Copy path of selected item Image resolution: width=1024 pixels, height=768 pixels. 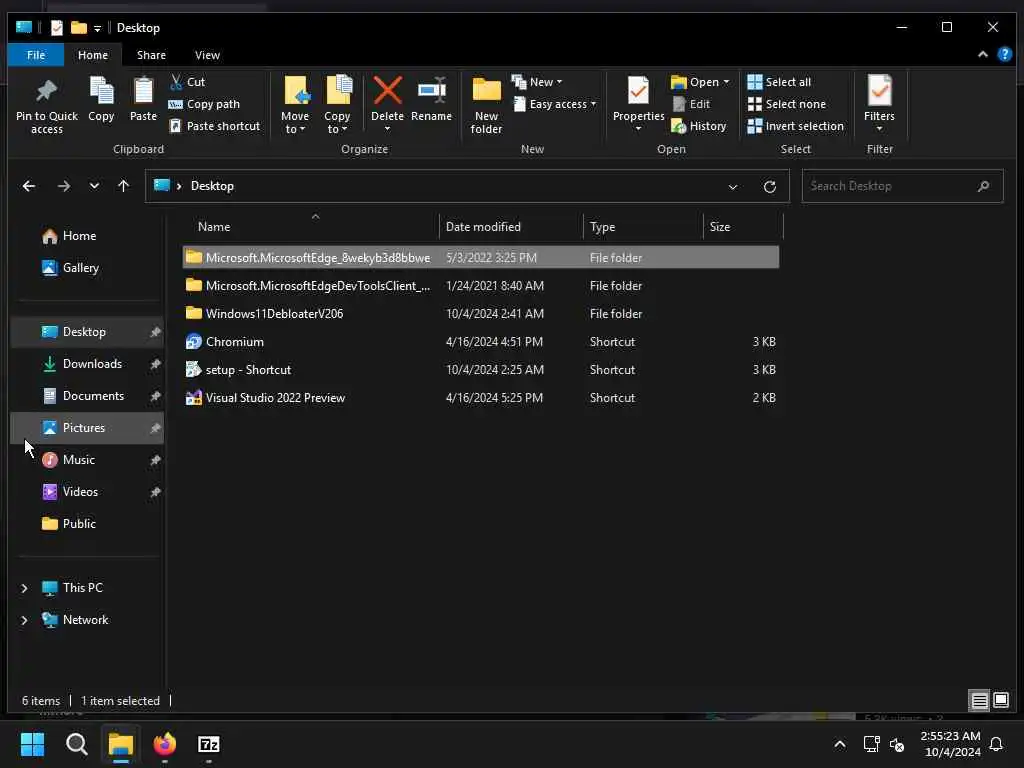(204, 104)
